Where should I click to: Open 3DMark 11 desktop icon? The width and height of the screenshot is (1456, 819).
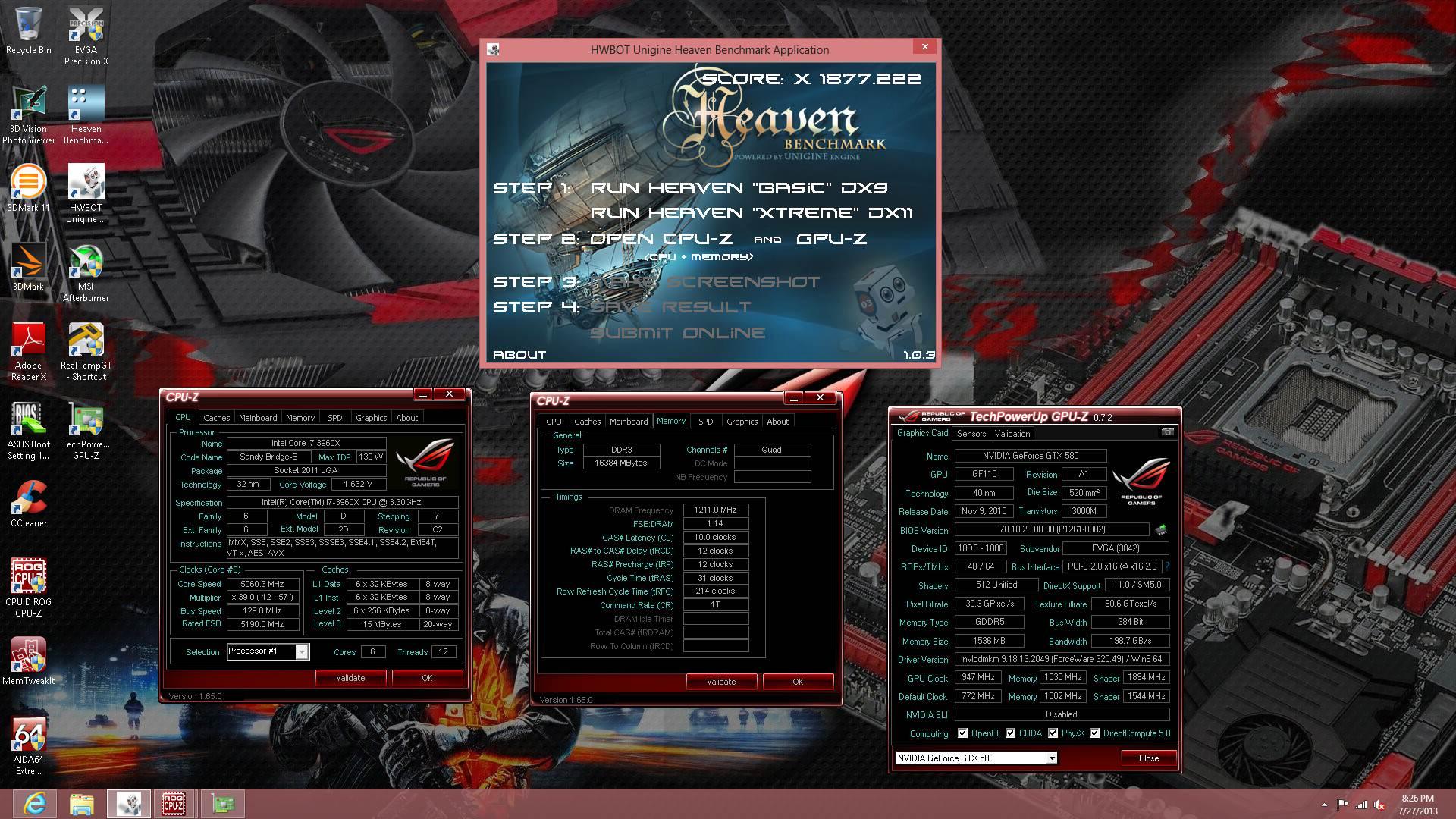[x=28, y=188]
